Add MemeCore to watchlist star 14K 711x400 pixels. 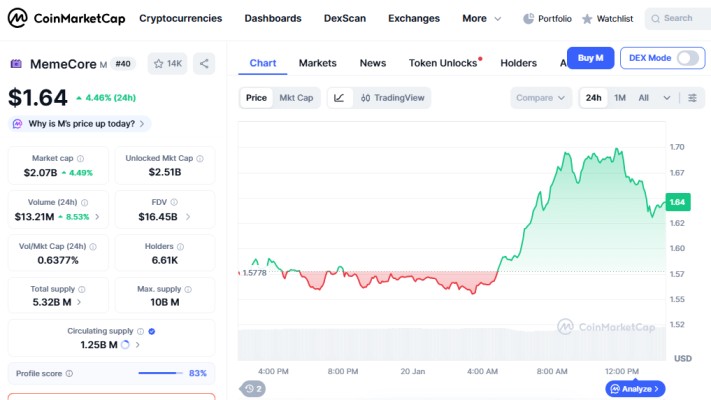[167, 63]
